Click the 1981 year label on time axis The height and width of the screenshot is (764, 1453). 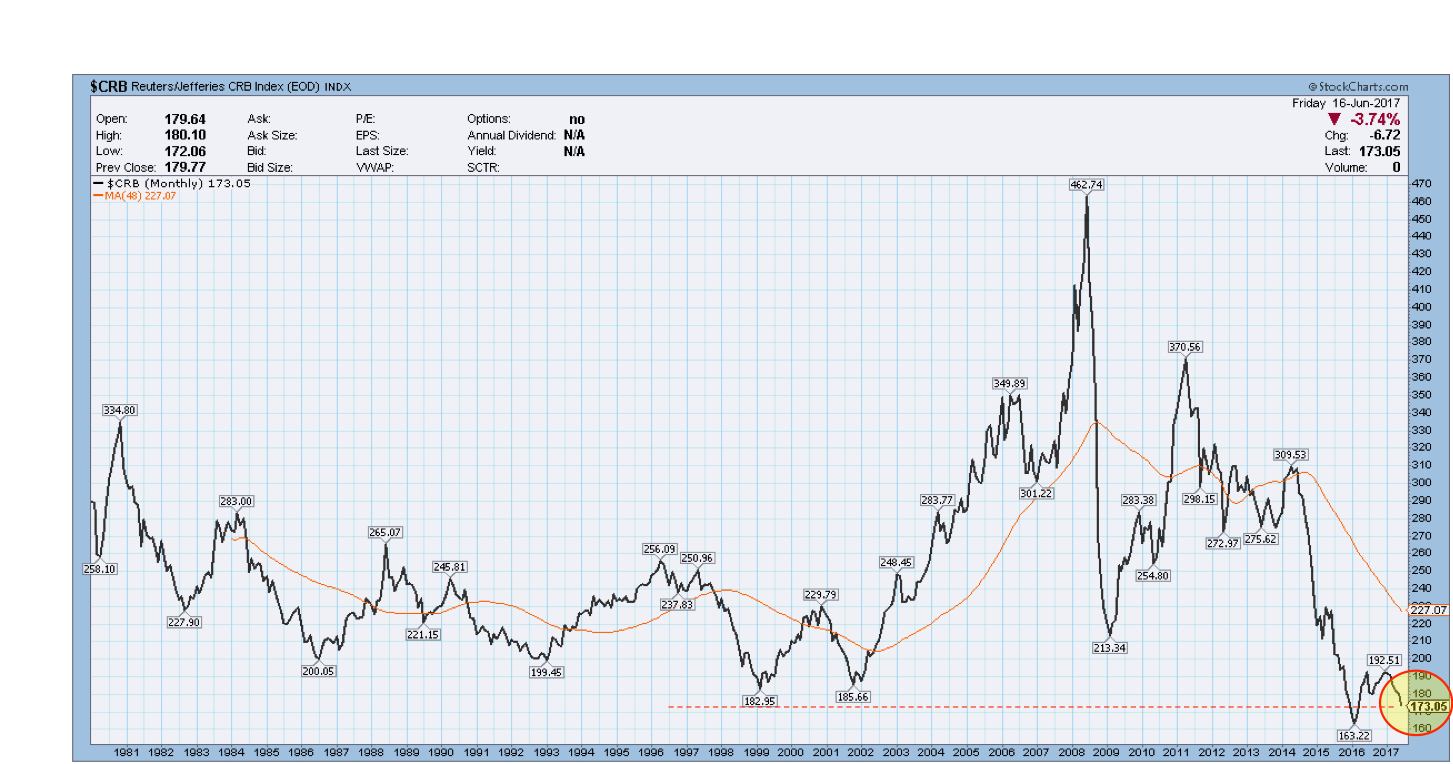click(x=126, y=751)
